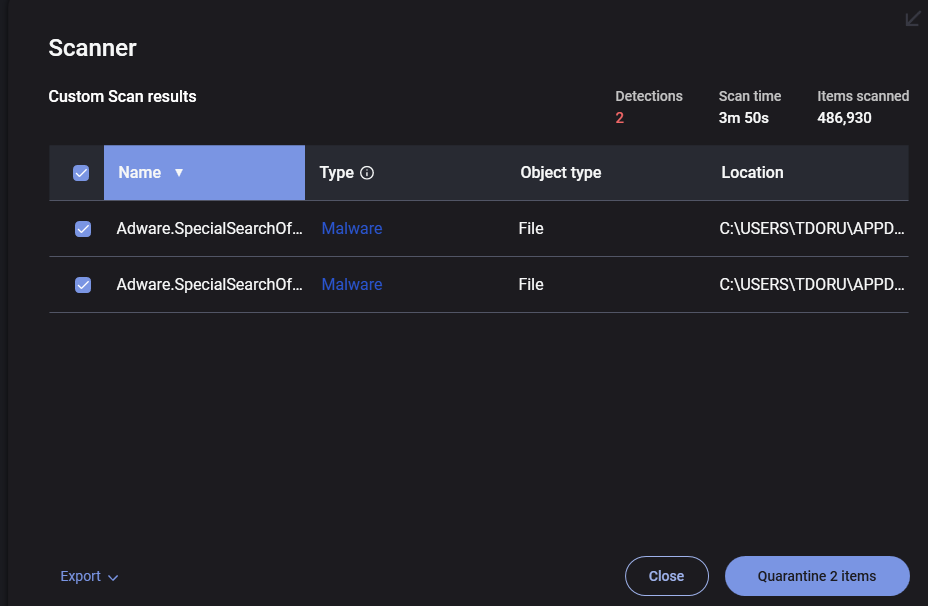Click the Name column sort arrow
The height and width of the screenshot is (606, 928).
[x=179, y=173]
